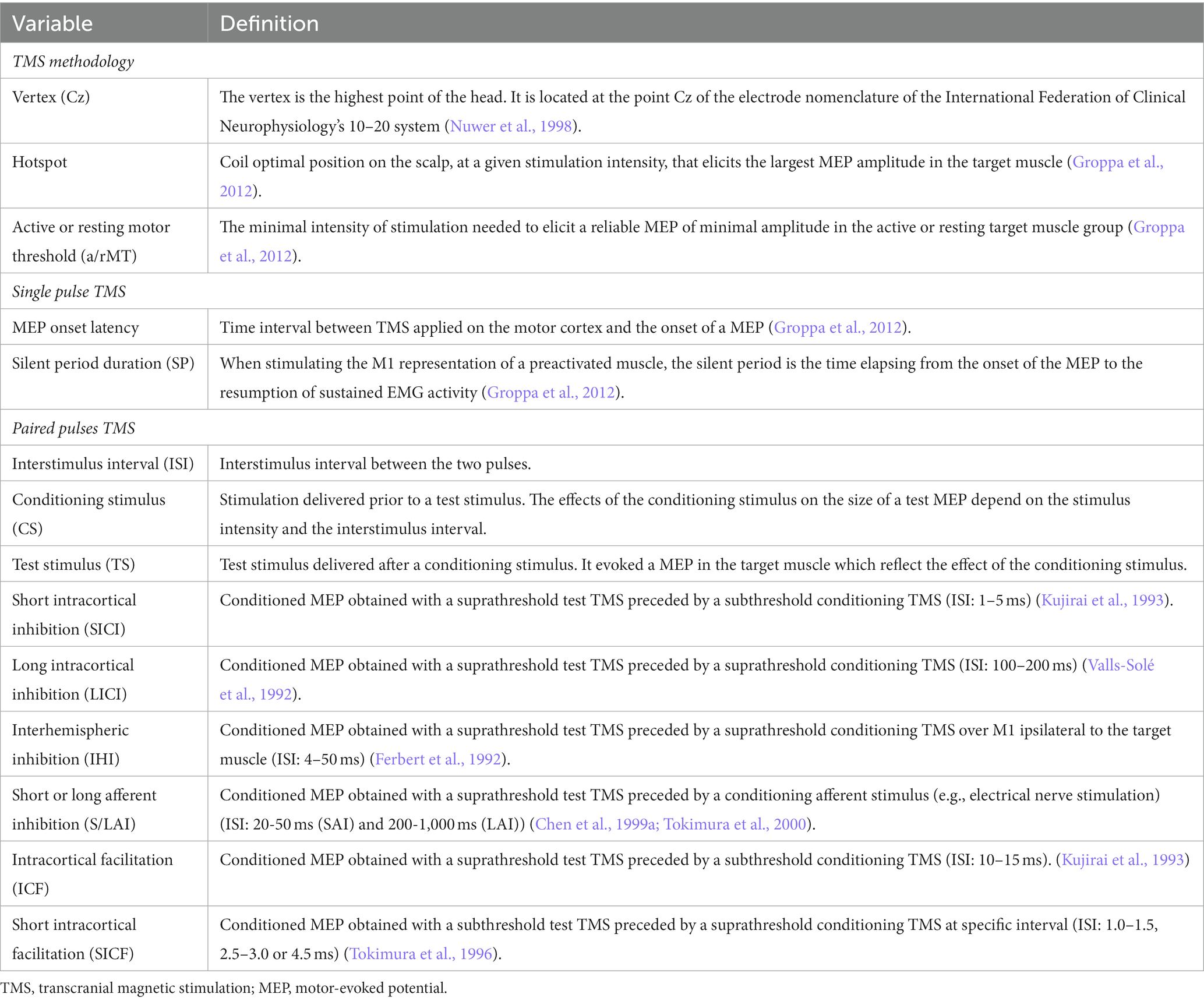
Task: Click the Test stimulus (TS) cell
Action: point(104,563)
